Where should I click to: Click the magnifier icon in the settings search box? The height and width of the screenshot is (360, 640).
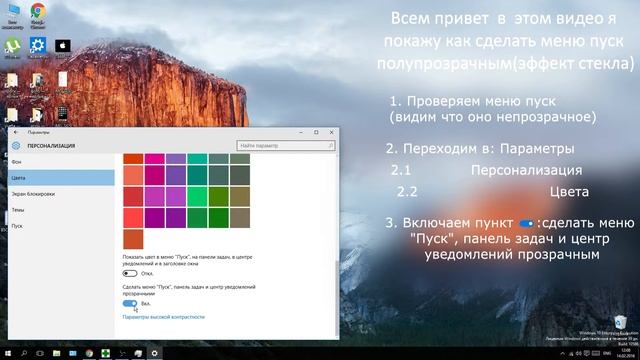(x=331, y=145)
